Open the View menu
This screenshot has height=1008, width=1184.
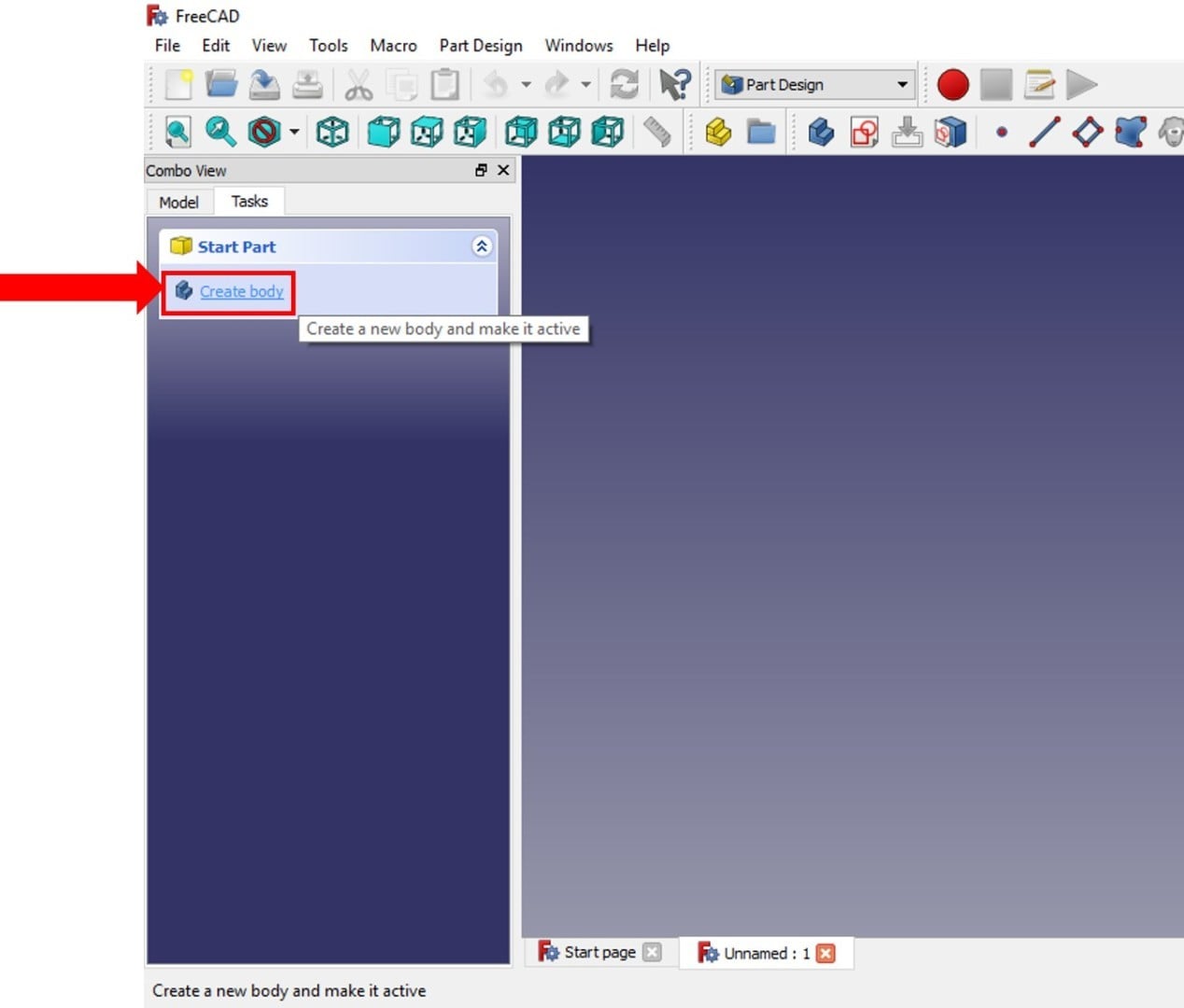pos(269,46)
